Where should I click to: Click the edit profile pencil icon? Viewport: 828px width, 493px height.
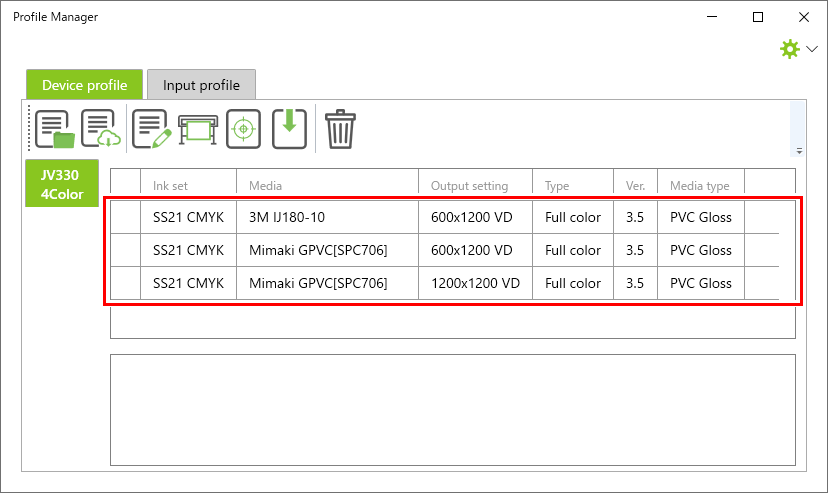point(151,129)
